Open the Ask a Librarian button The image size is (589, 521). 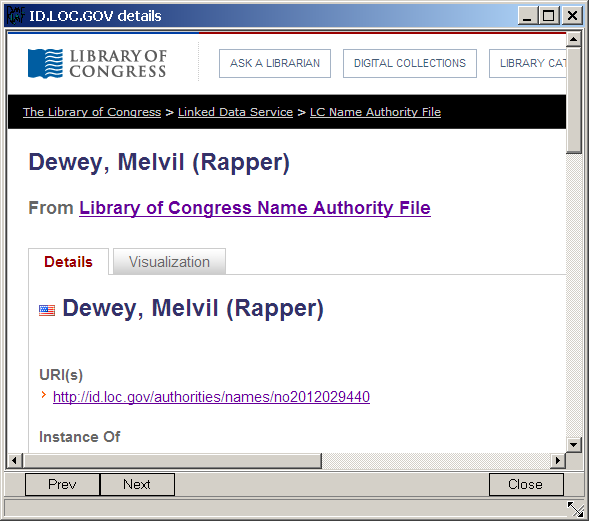pos(275,63)
